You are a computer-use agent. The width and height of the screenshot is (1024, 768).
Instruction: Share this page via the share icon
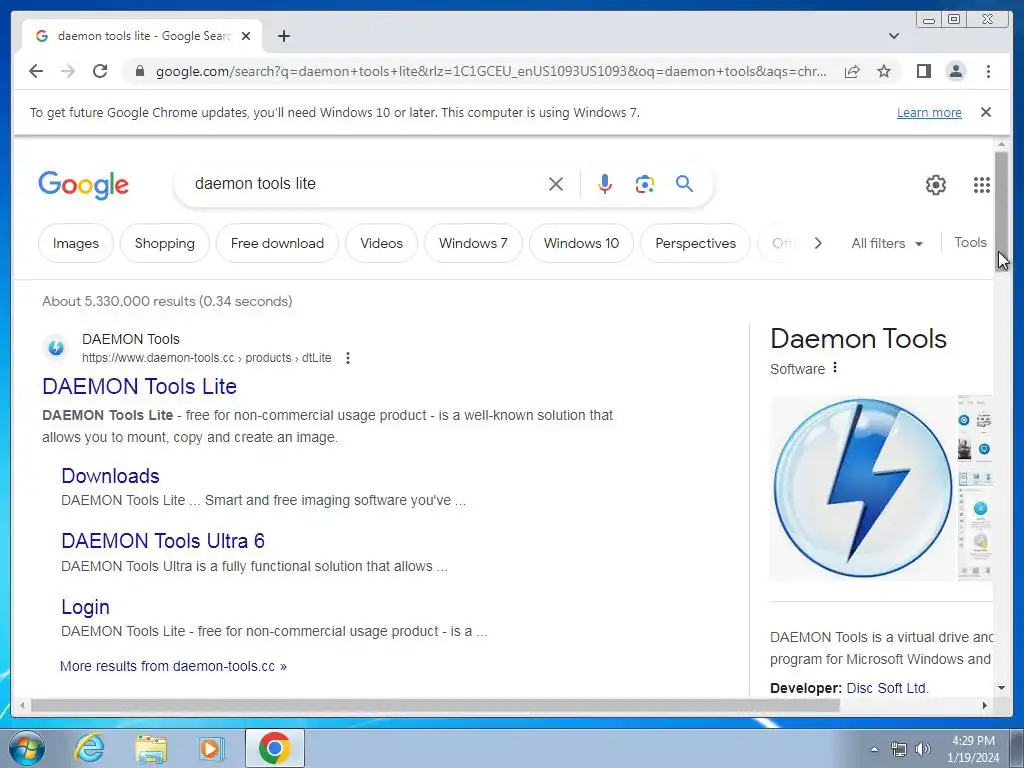coord(852,71)
